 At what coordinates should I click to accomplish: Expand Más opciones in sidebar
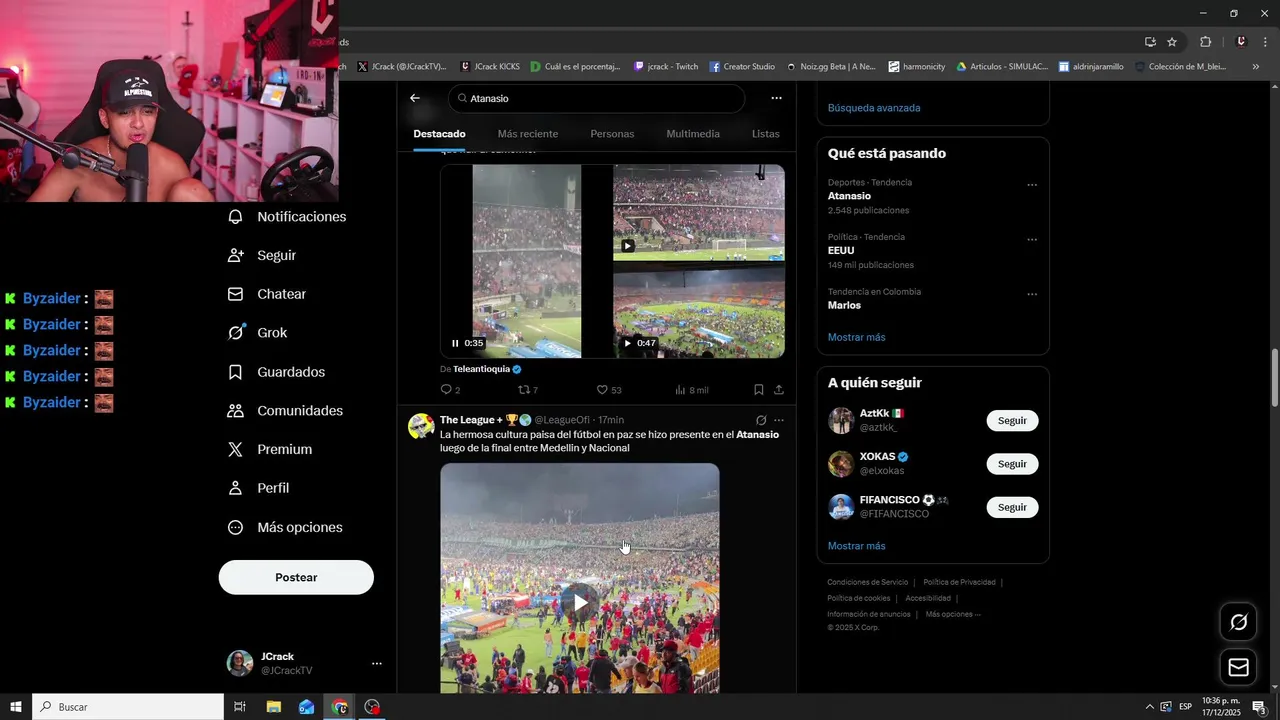[x=285, y=527]
